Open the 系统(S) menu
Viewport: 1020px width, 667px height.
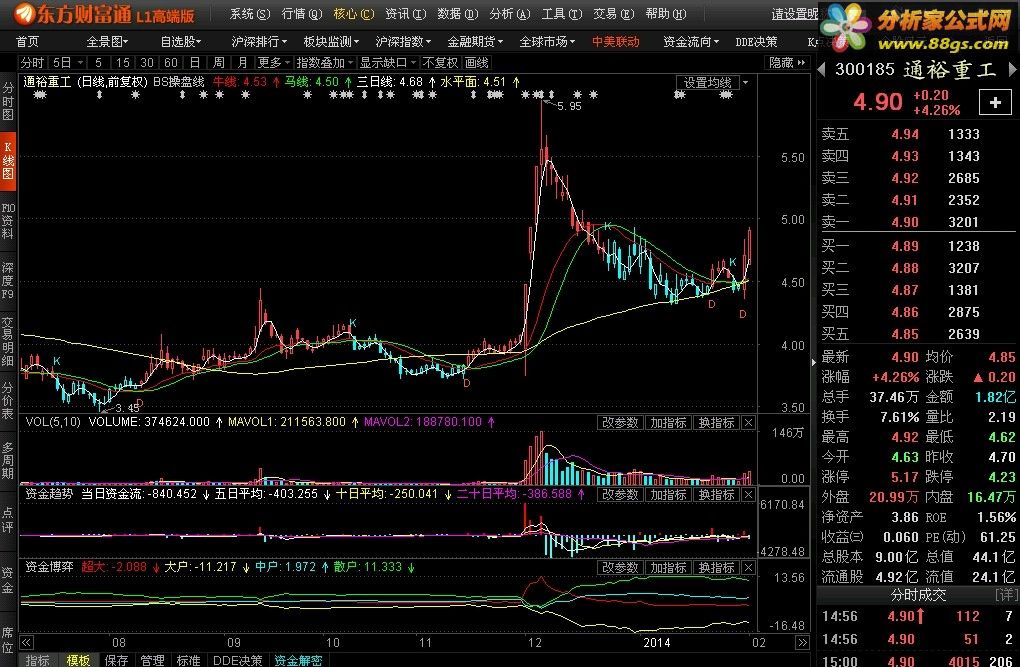point(250,14)
